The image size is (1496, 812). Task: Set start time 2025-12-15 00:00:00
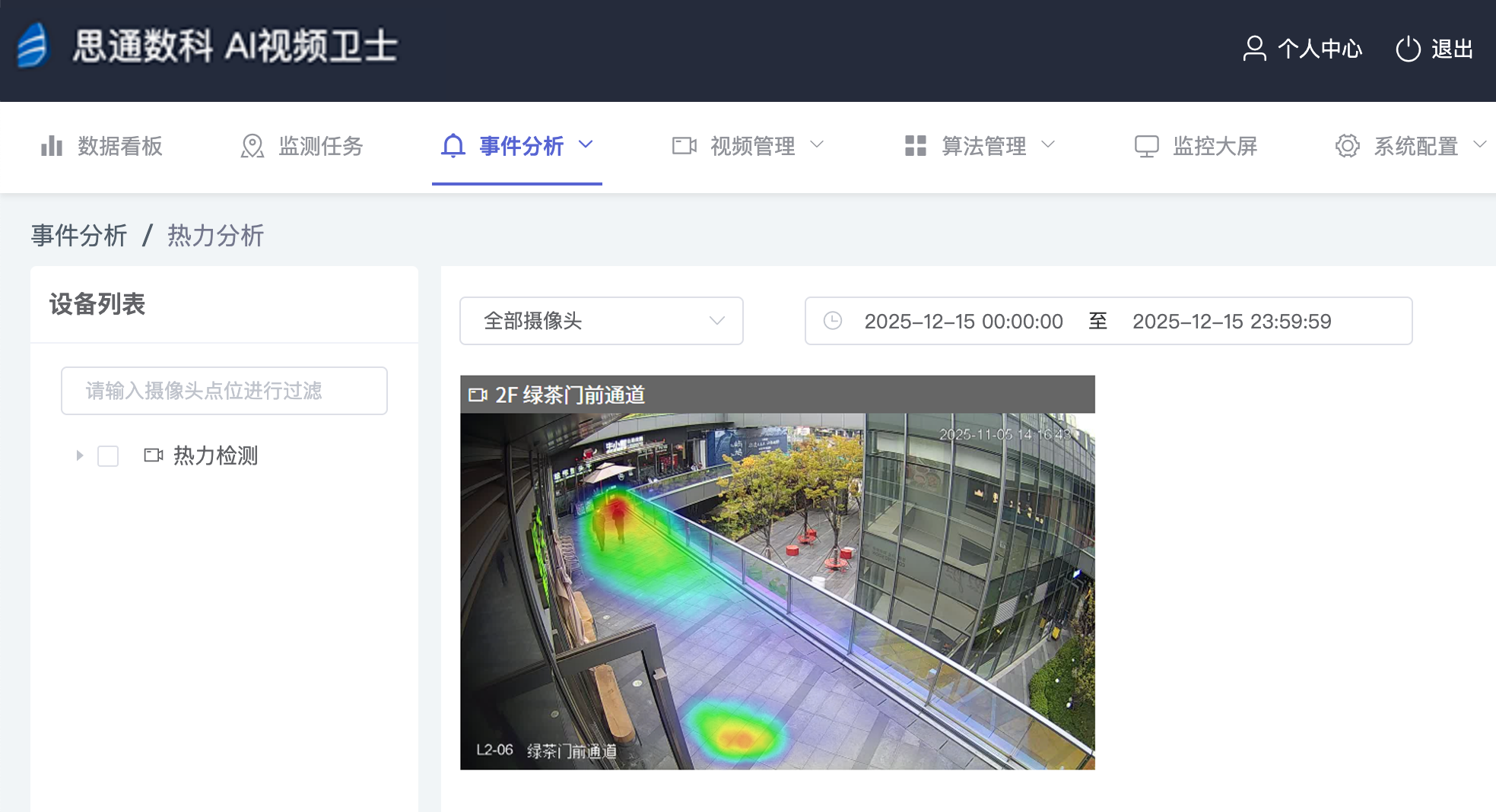click(x=964, y=321)
